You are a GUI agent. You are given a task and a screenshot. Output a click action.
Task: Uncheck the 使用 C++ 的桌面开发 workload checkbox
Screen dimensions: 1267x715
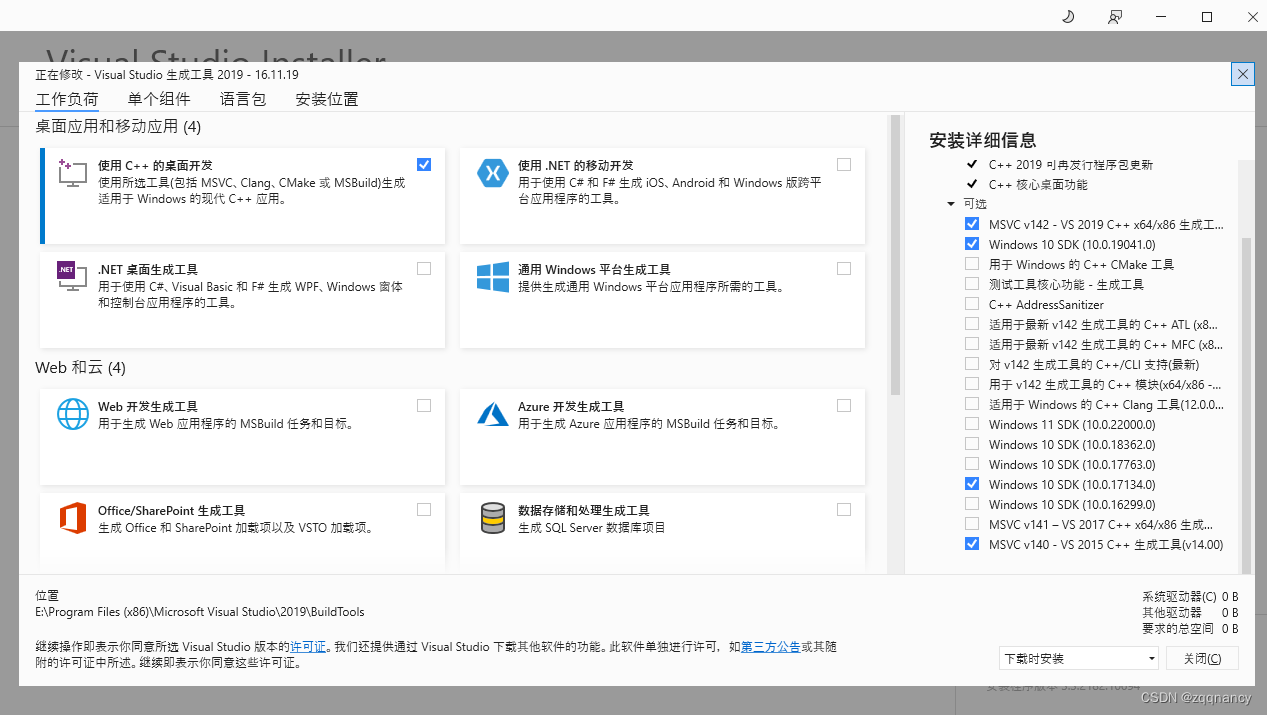pyautogui.click(x=423, y=164)
